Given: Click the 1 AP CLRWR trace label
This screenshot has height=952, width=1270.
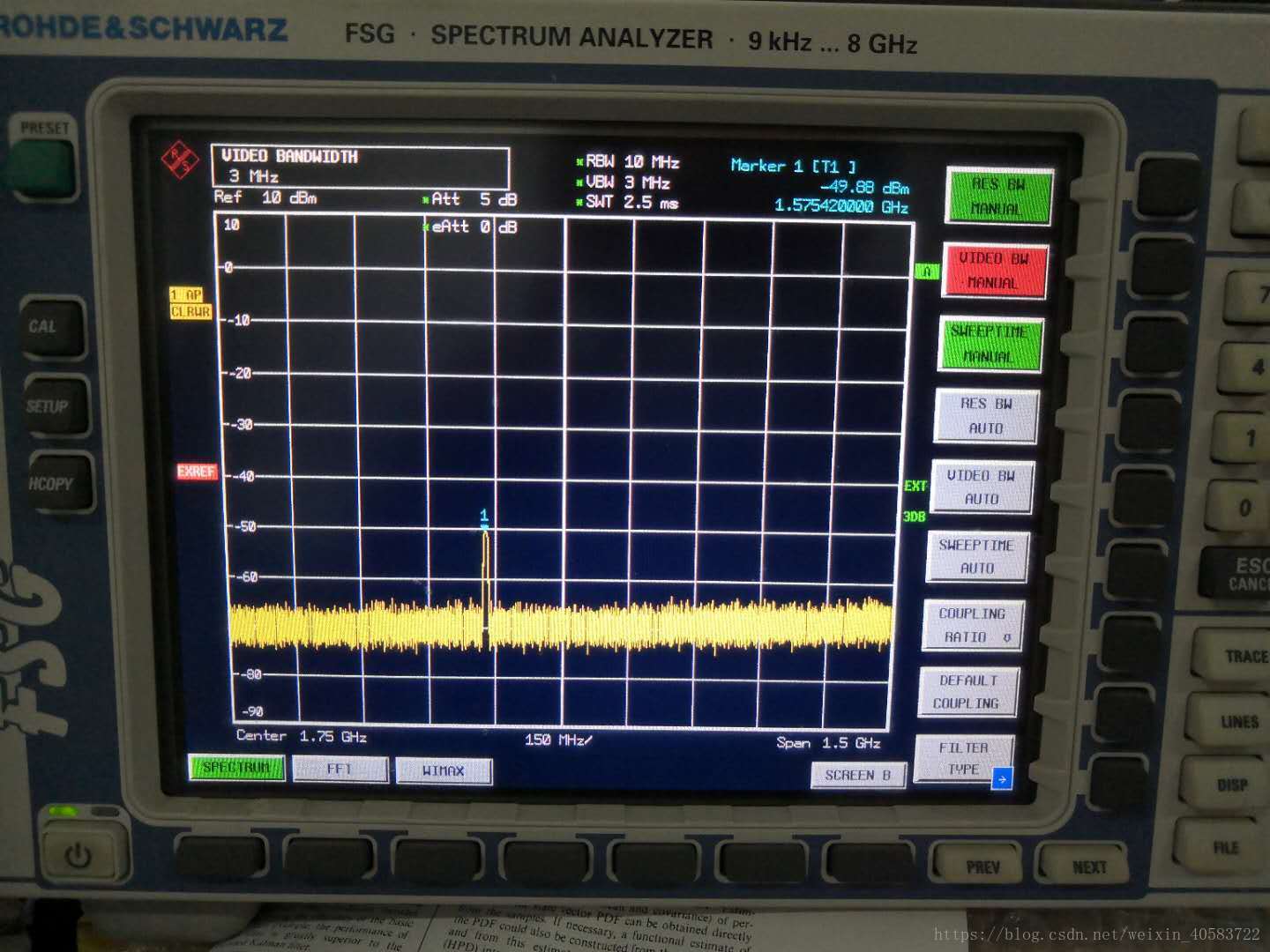Looking at the screenshot, I should click(x=190, y=303).
